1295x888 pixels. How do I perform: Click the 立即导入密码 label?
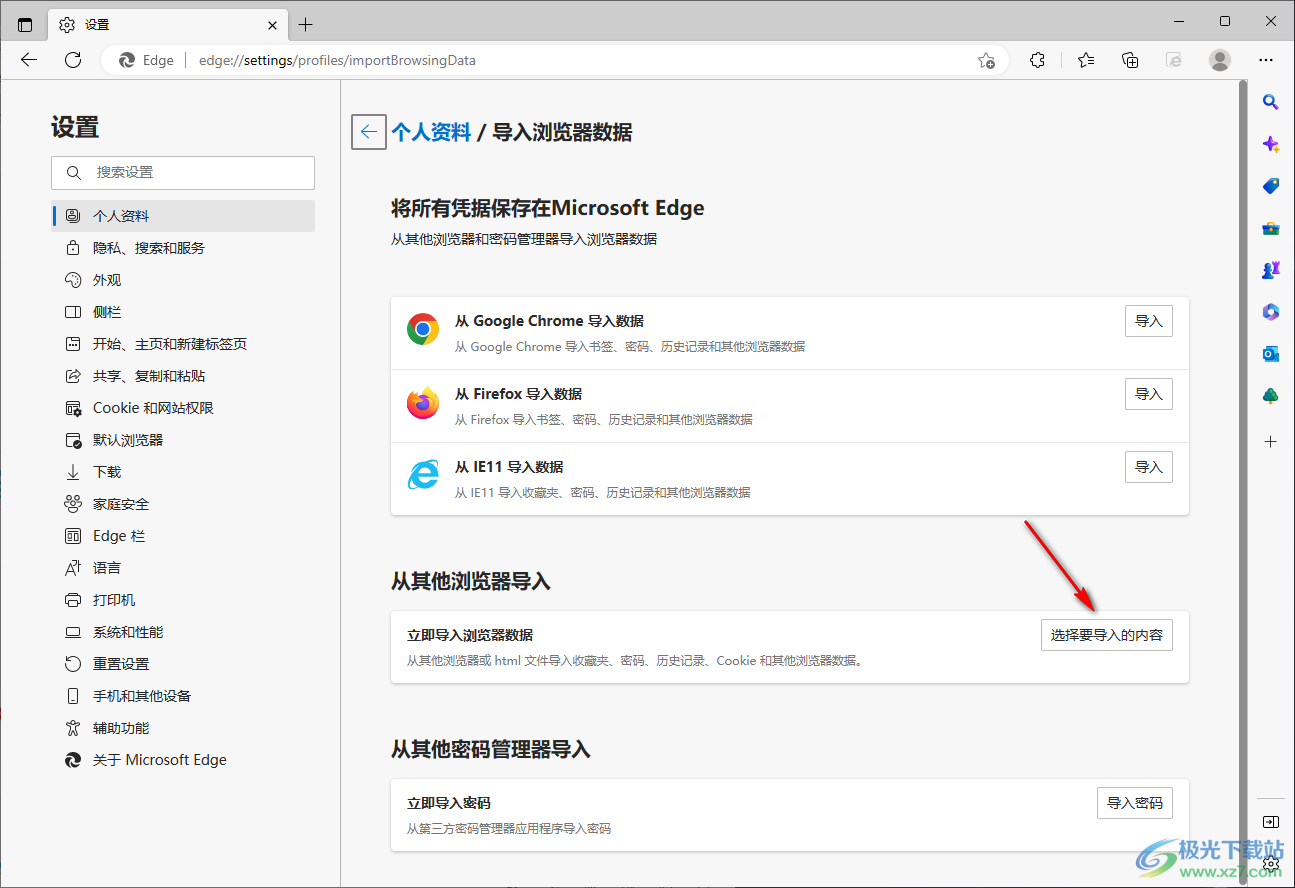449,803
